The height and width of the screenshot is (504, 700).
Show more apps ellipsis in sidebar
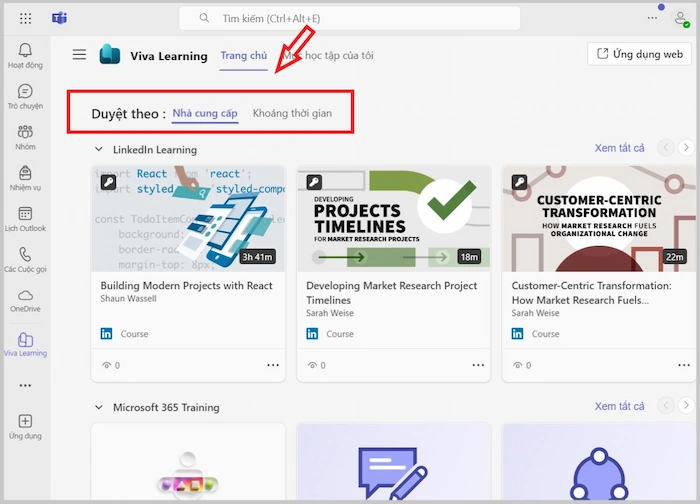pyautogui.click(x=25, y=385)
